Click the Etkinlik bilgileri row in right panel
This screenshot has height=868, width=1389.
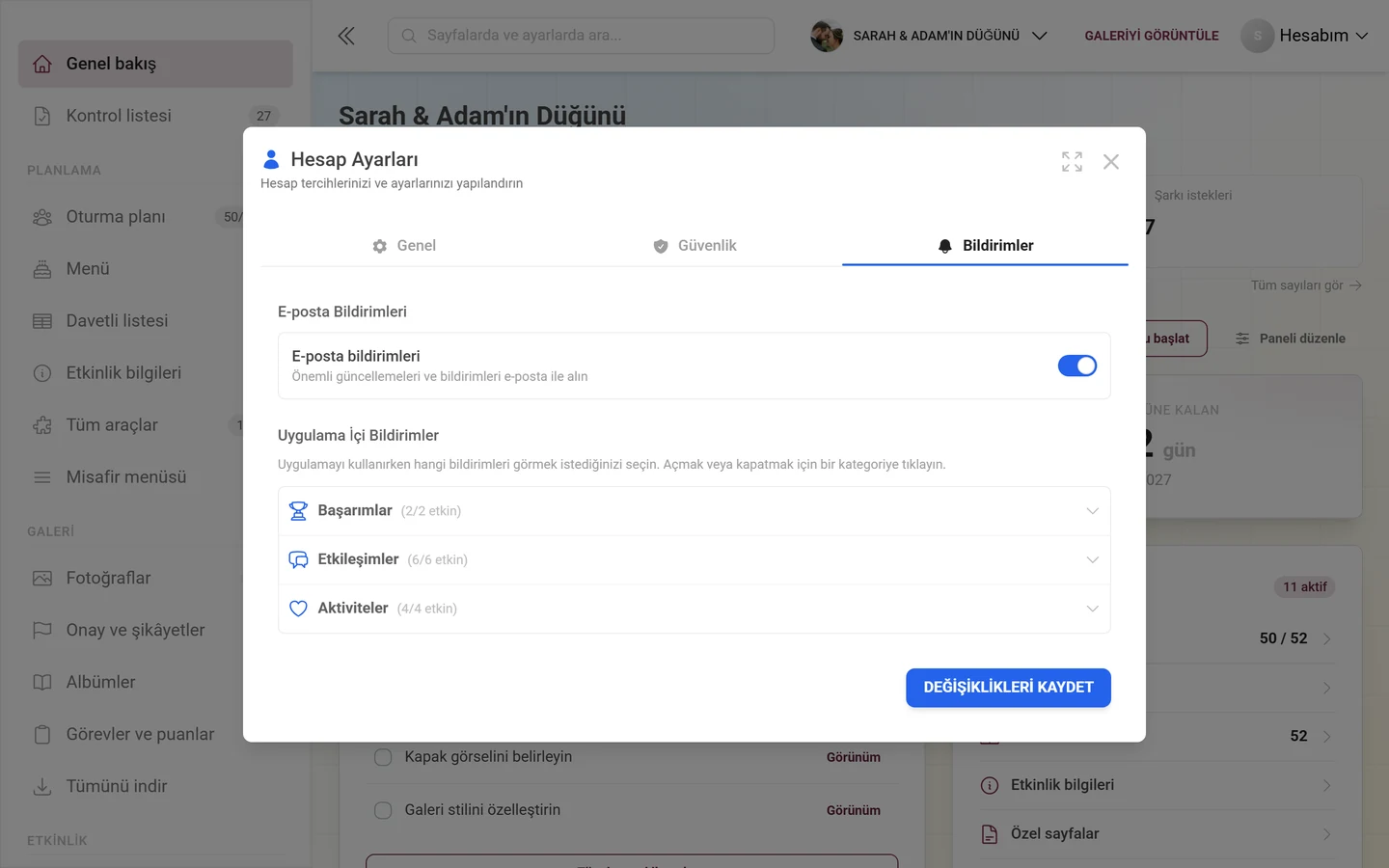[x=1157, y=785]
